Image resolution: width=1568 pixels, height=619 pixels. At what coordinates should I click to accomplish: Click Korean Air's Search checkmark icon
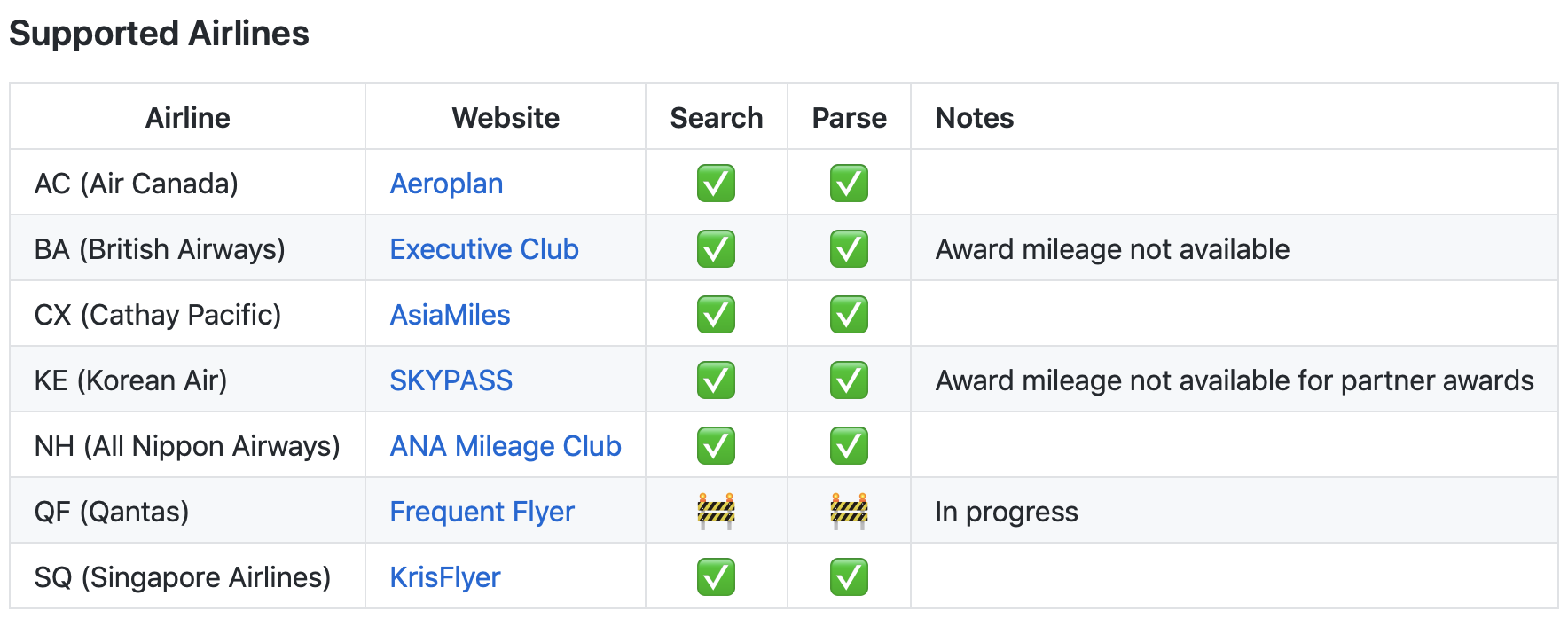click(716, 380)
